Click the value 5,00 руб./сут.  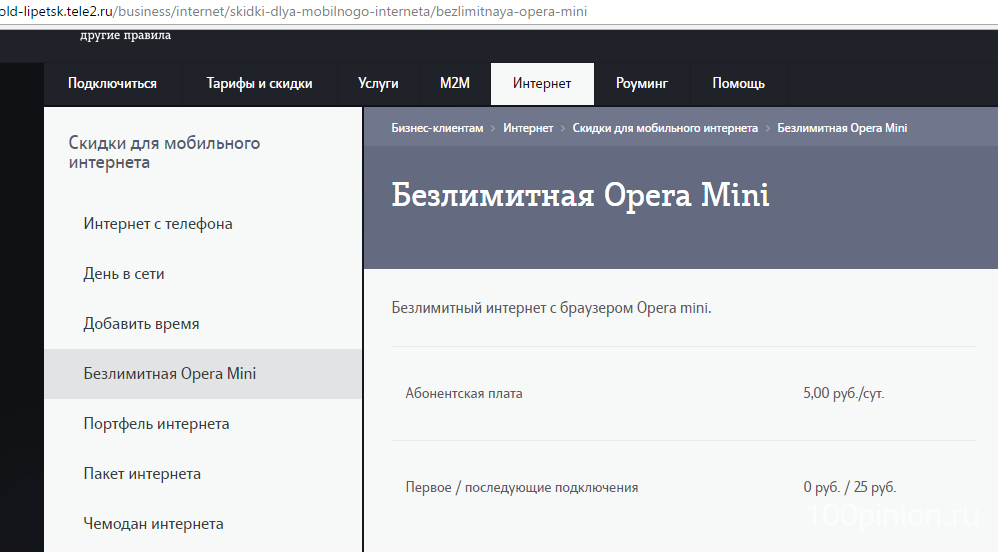(843, 393)
